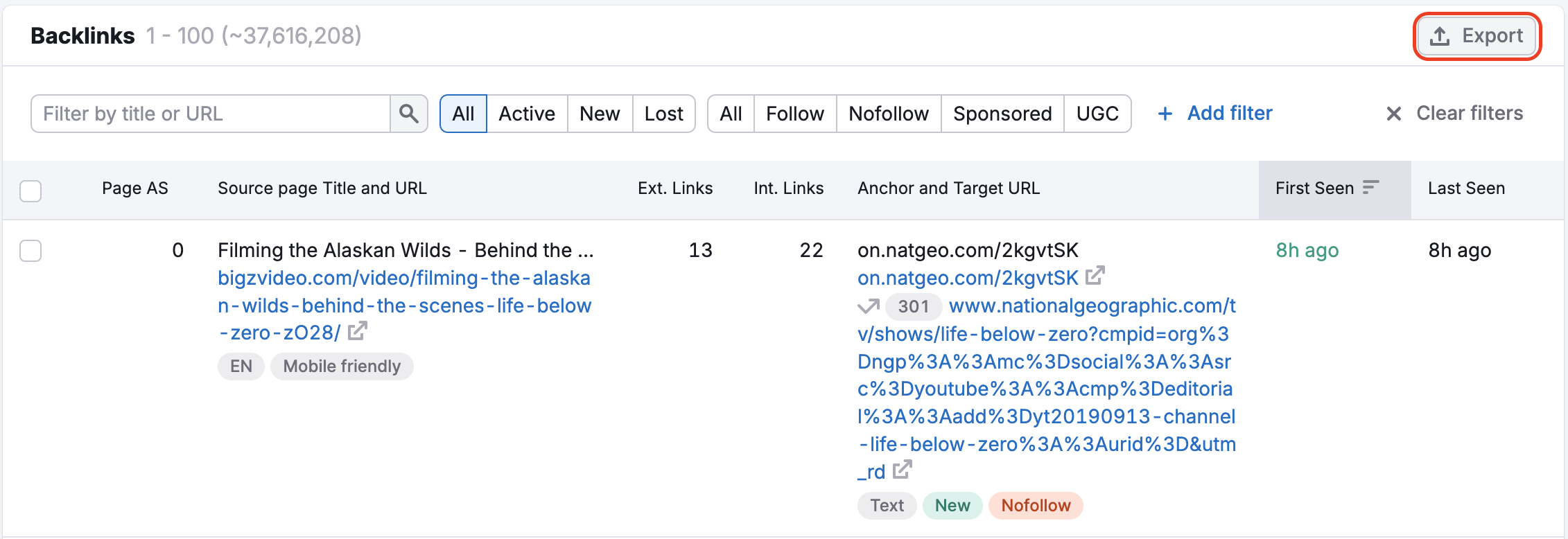Select all rows with header checkbox
Image resolution: width=1568 pixels, height=539 pixels.
click(x=31, y=191)
